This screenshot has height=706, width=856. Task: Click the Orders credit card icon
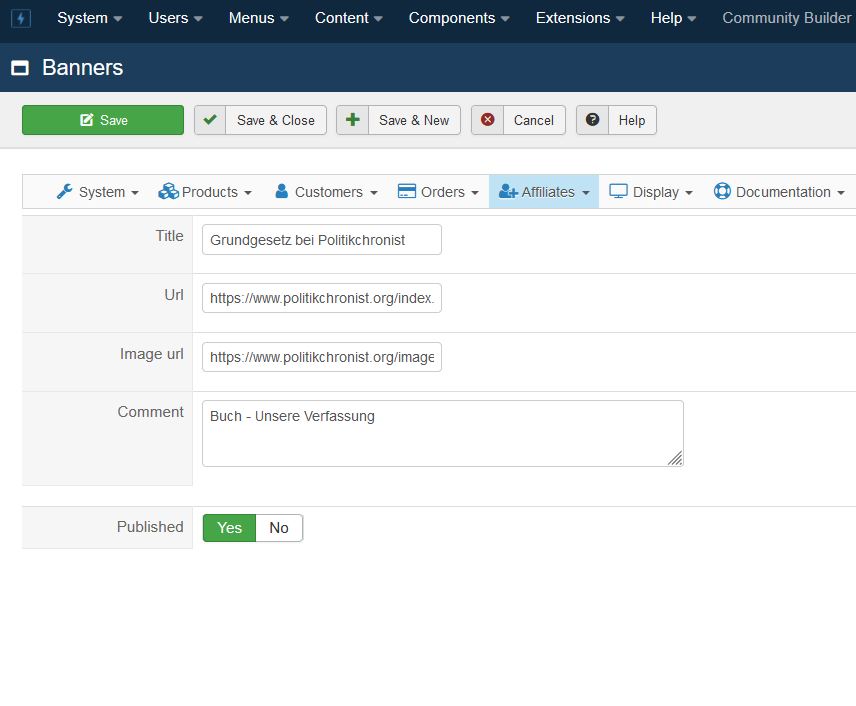coord(407,192)
